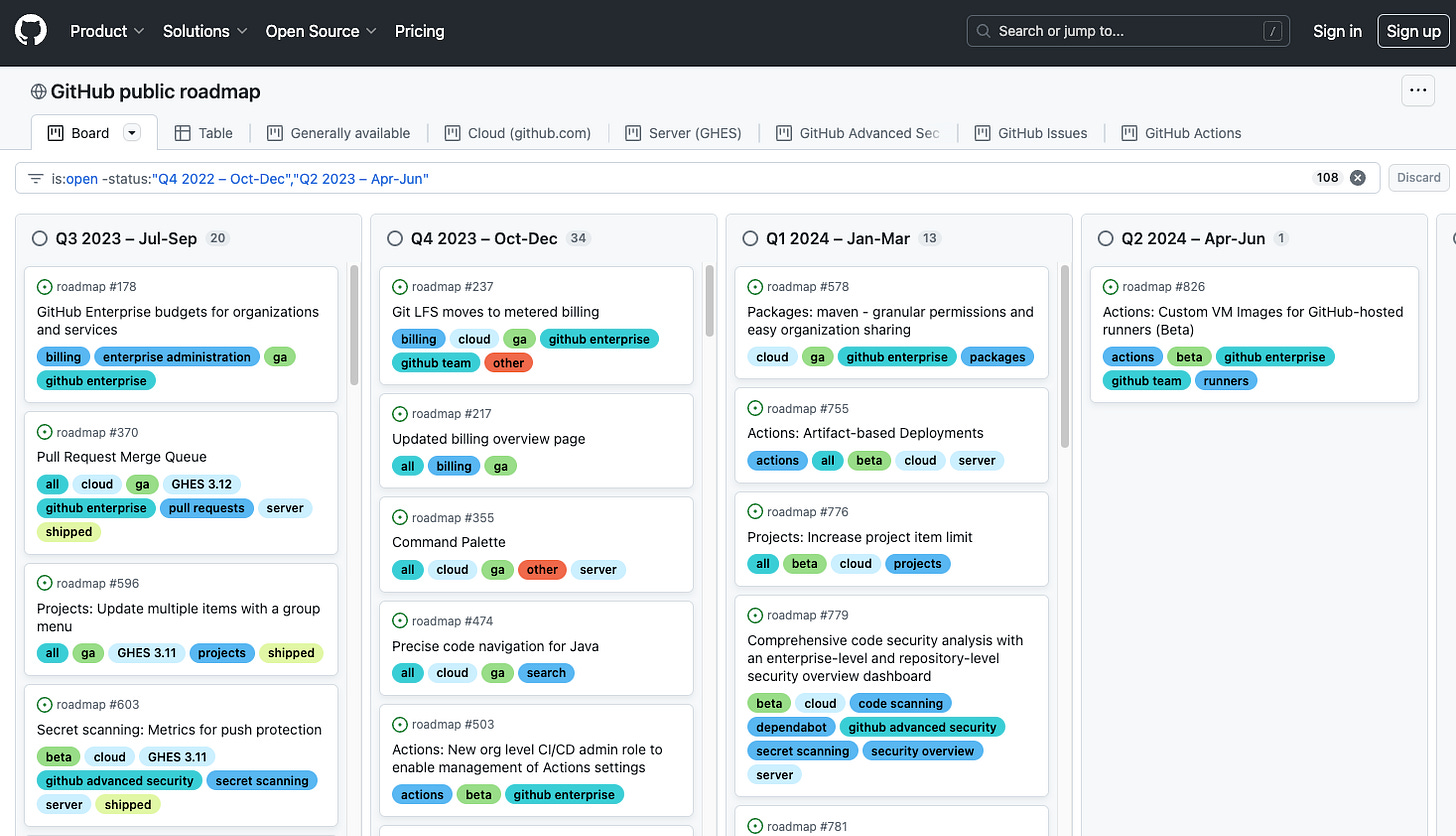Click the 'enterprise administration' label on #178

click(177, 357)
